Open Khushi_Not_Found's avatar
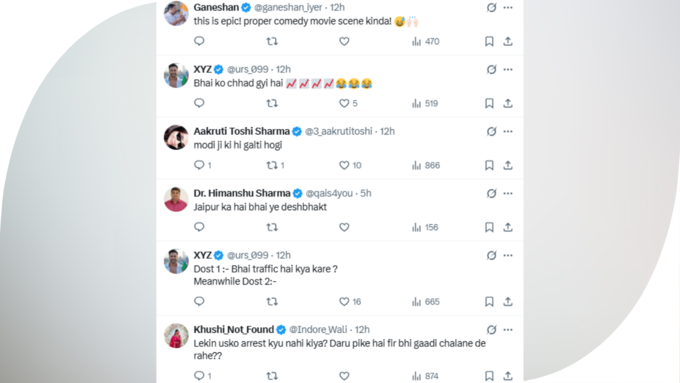The image size is (680, 383). (176, 336)
